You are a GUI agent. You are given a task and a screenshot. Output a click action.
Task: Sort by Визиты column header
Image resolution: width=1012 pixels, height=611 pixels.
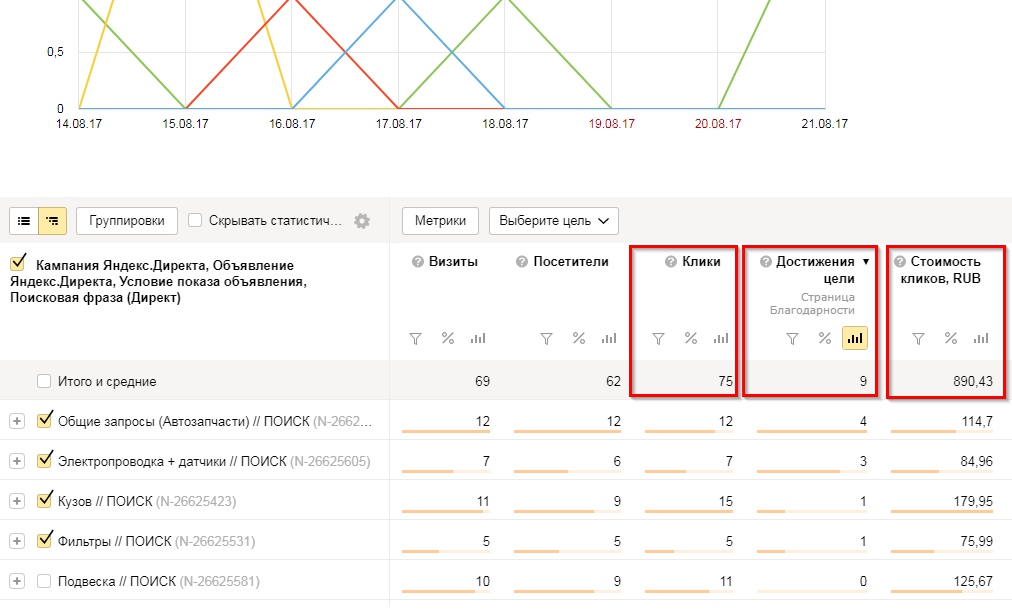tap(453, 262)
